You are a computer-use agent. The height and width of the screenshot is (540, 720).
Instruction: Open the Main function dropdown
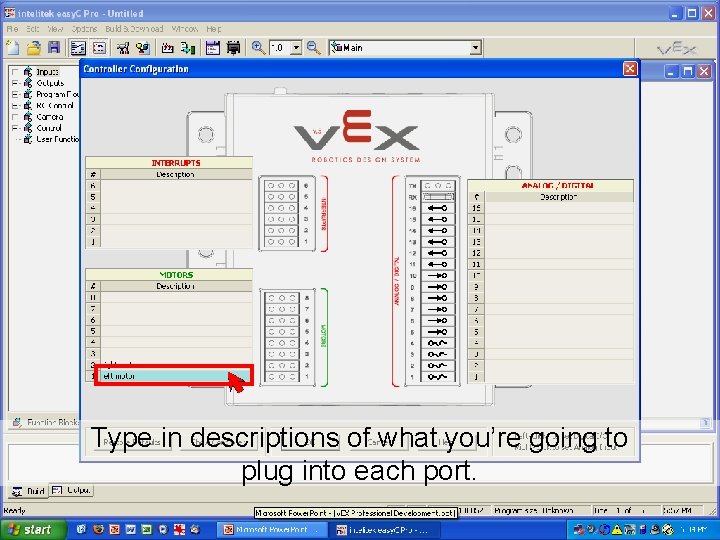click(476, 48)
